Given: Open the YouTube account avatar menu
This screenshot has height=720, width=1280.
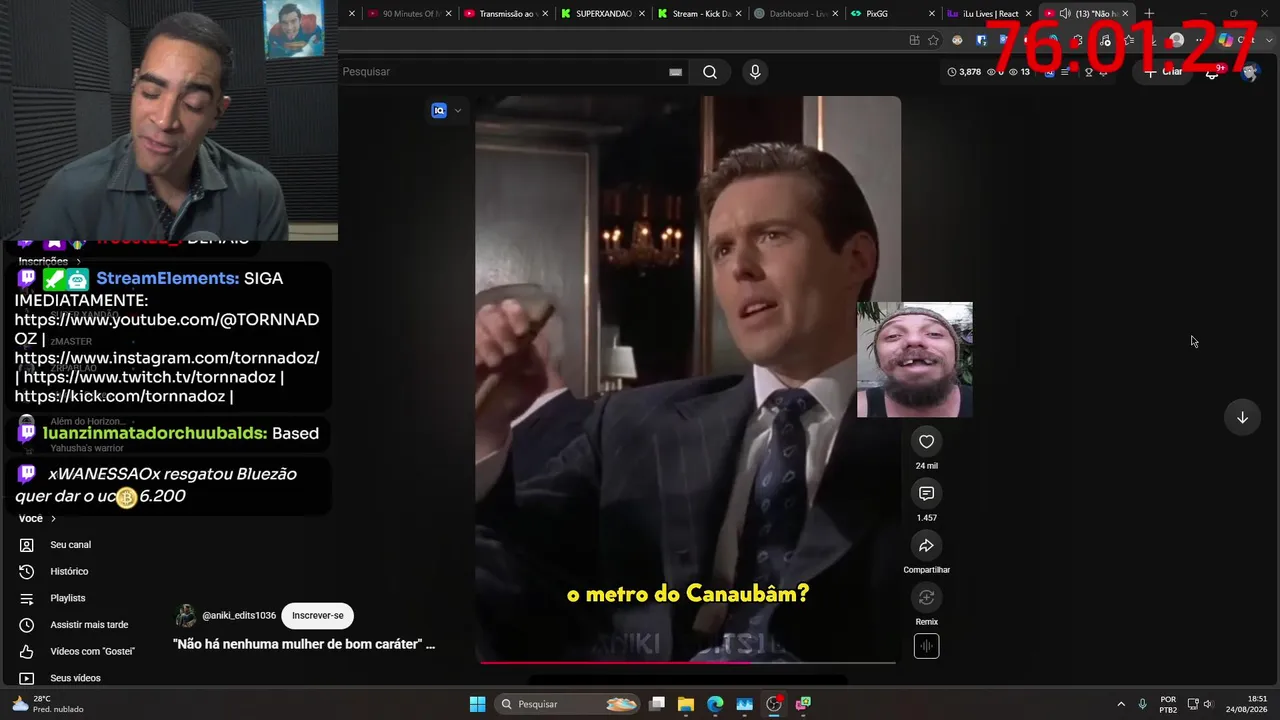Looking at the screenshot, I should point(1249,72).
